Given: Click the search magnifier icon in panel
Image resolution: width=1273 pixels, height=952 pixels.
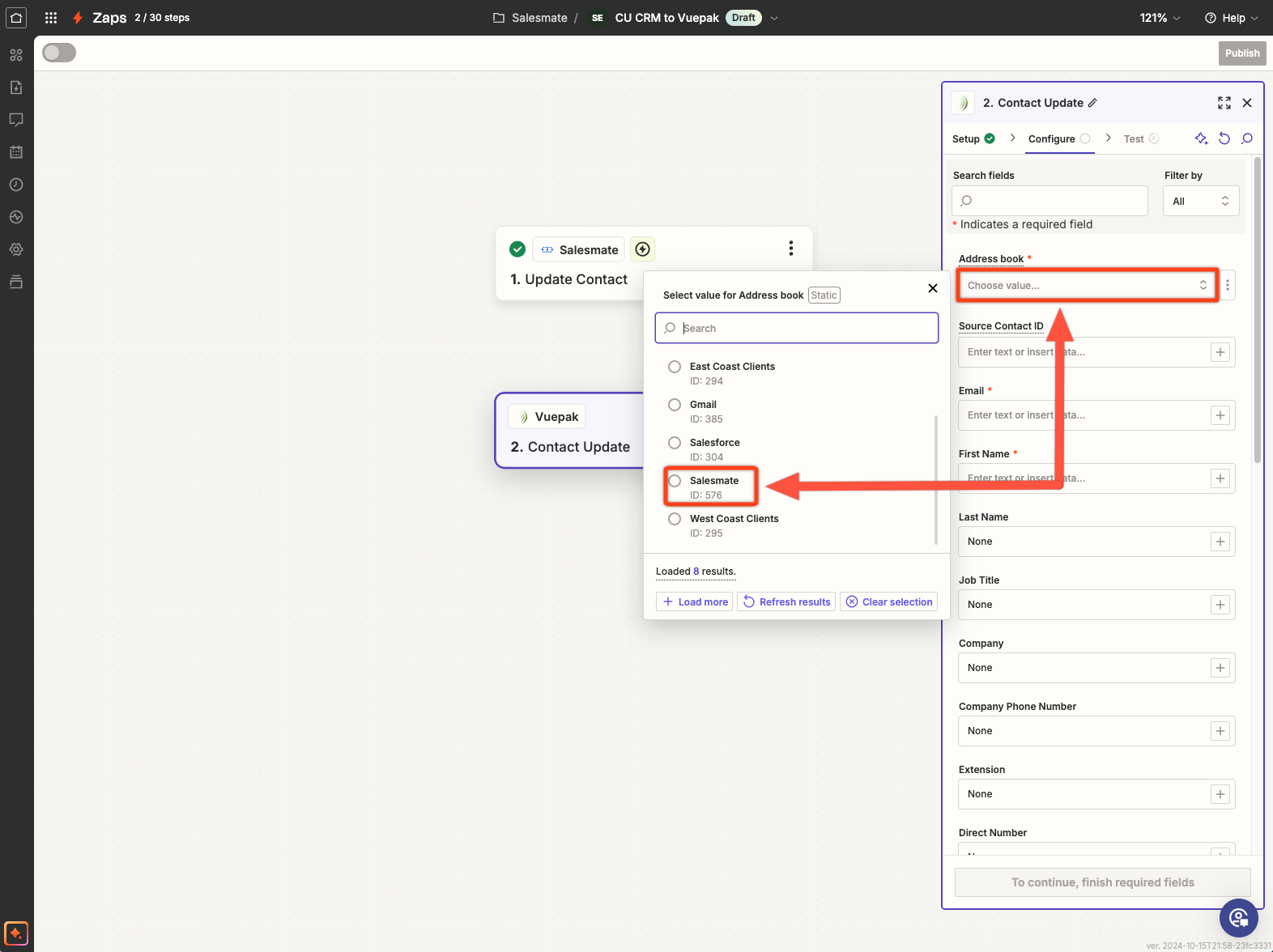Looking at the screenshot, I should [1247, 138].
